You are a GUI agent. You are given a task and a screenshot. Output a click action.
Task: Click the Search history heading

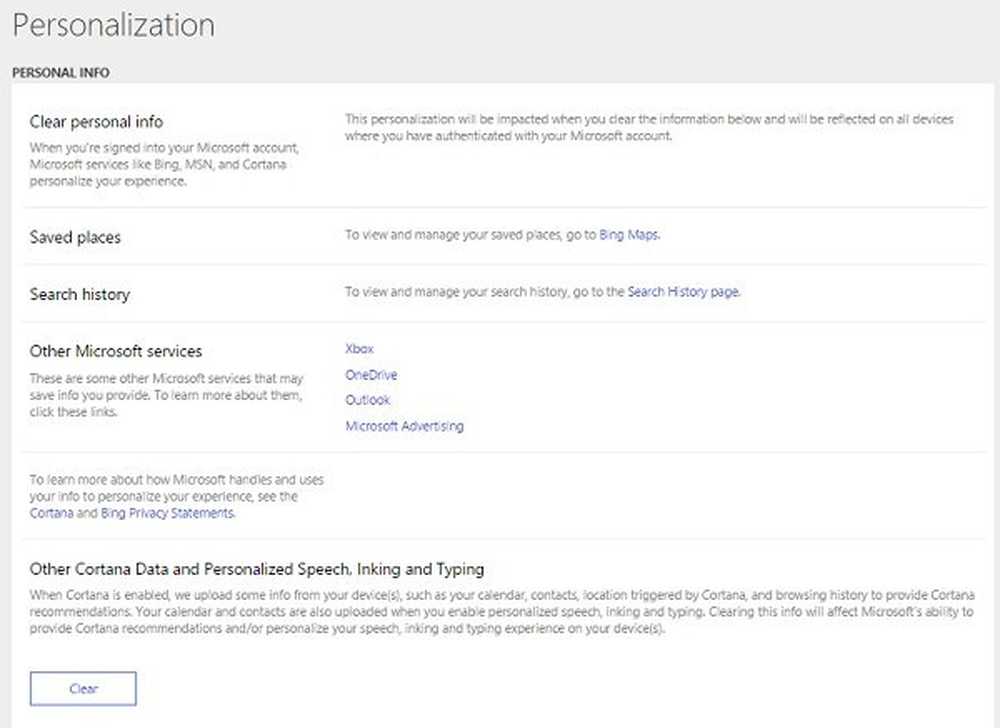(80, 295)
